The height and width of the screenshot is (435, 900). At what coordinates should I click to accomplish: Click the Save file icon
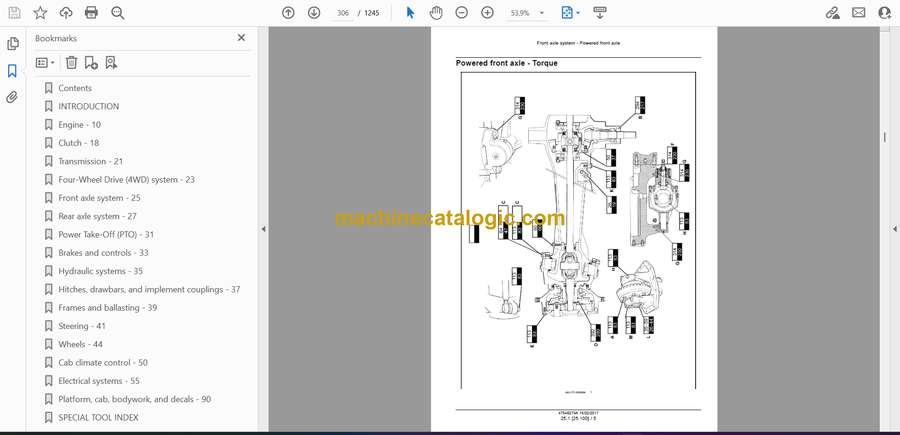pyautogui.click(x=14, y=13)
